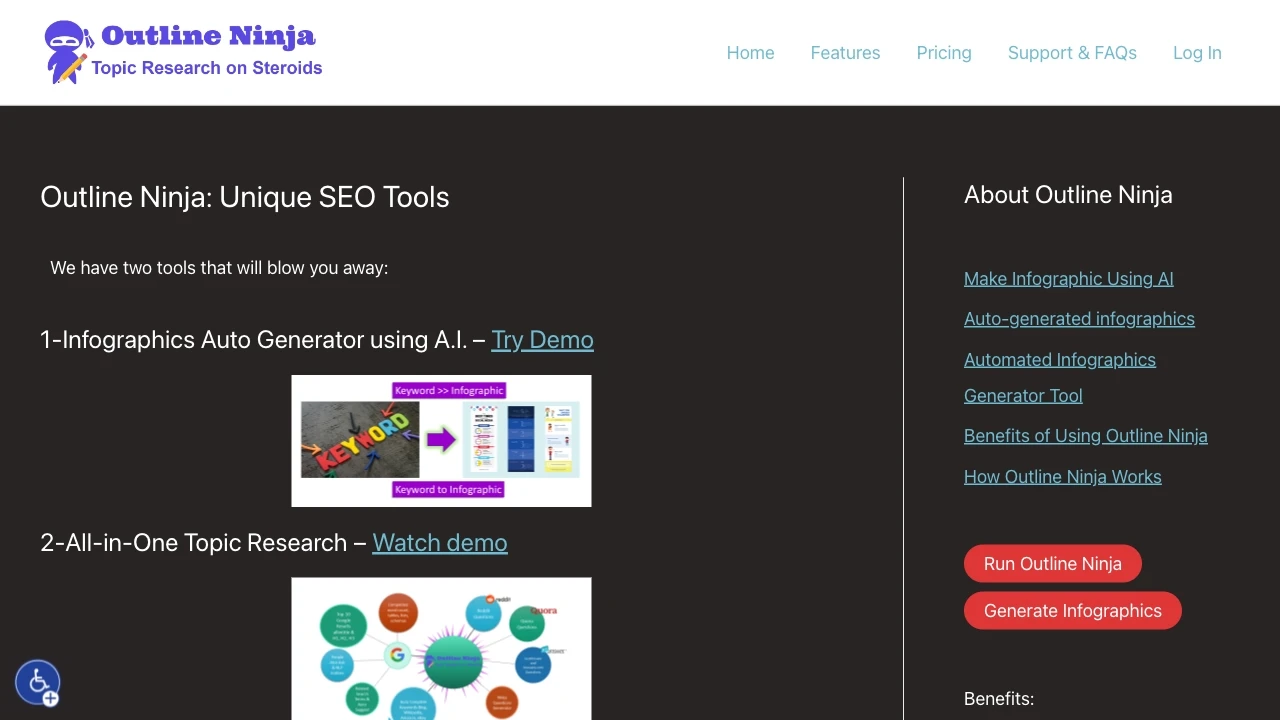
Task: Open 'How Outline Ninja Works' link
Action: coord(1062,477)
